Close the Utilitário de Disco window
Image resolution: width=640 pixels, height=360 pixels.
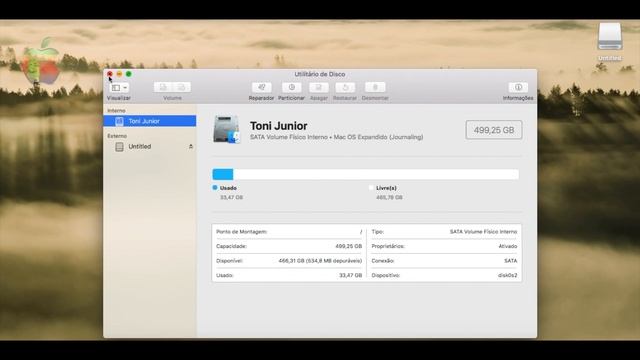click(110, 74)
